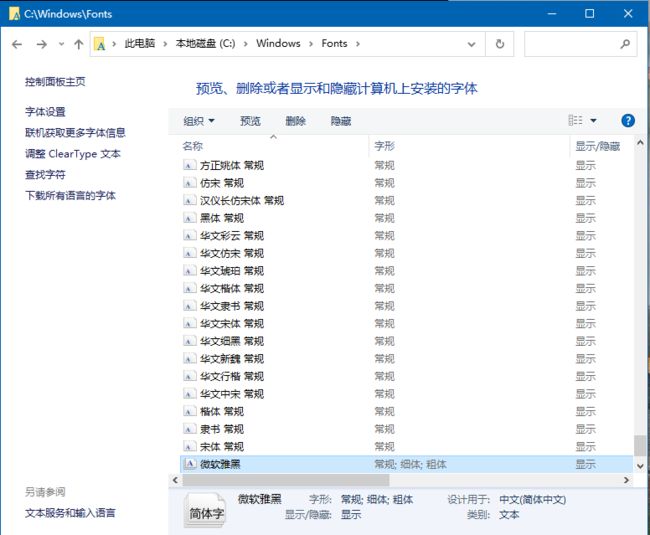Image resolution: width=650 pixels, height=535 pixels.
Task: Click the window title bar font icon
Action: coord(15,14)
